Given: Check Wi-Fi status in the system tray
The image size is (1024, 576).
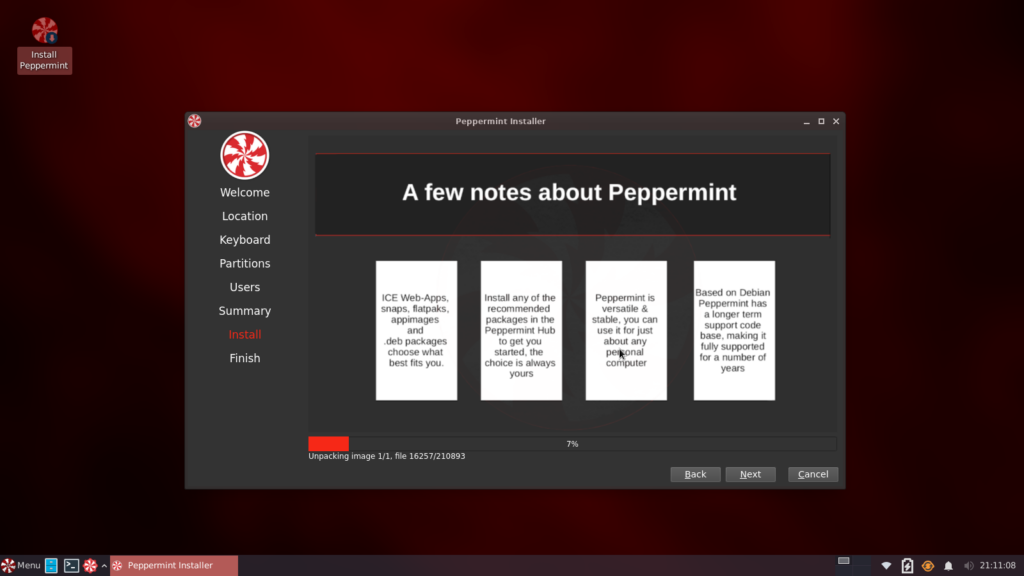Looking at the screenshot, I should (x=886, y=565).
